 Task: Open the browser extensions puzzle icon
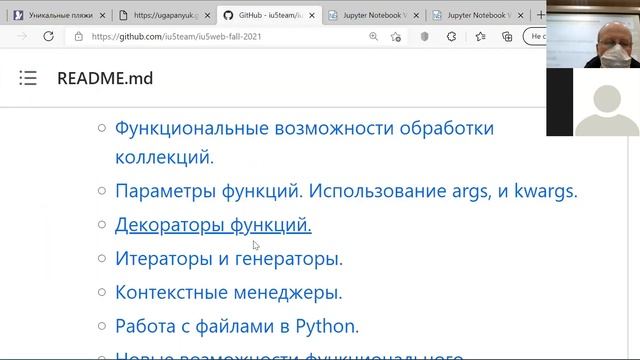[451, 36]
